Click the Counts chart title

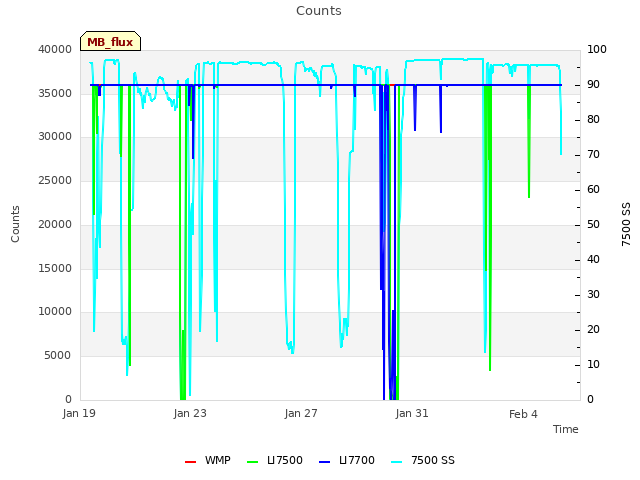click(x=319, y=11)
